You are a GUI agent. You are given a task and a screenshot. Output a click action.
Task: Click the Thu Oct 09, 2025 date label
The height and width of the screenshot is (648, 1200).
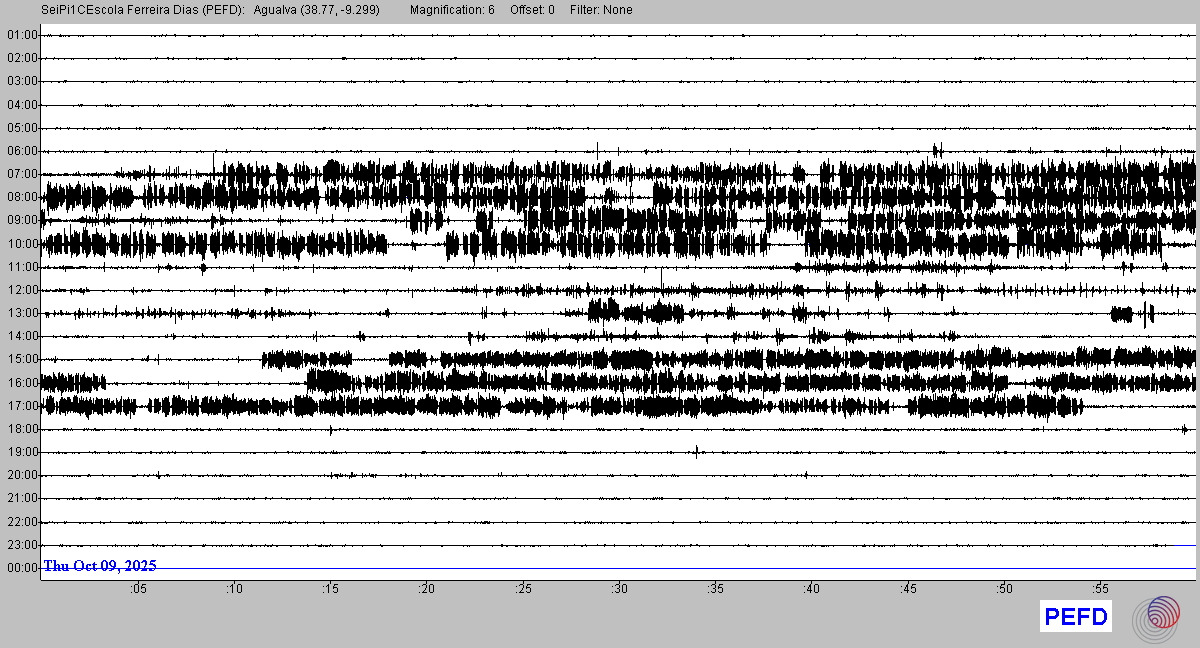100,566
